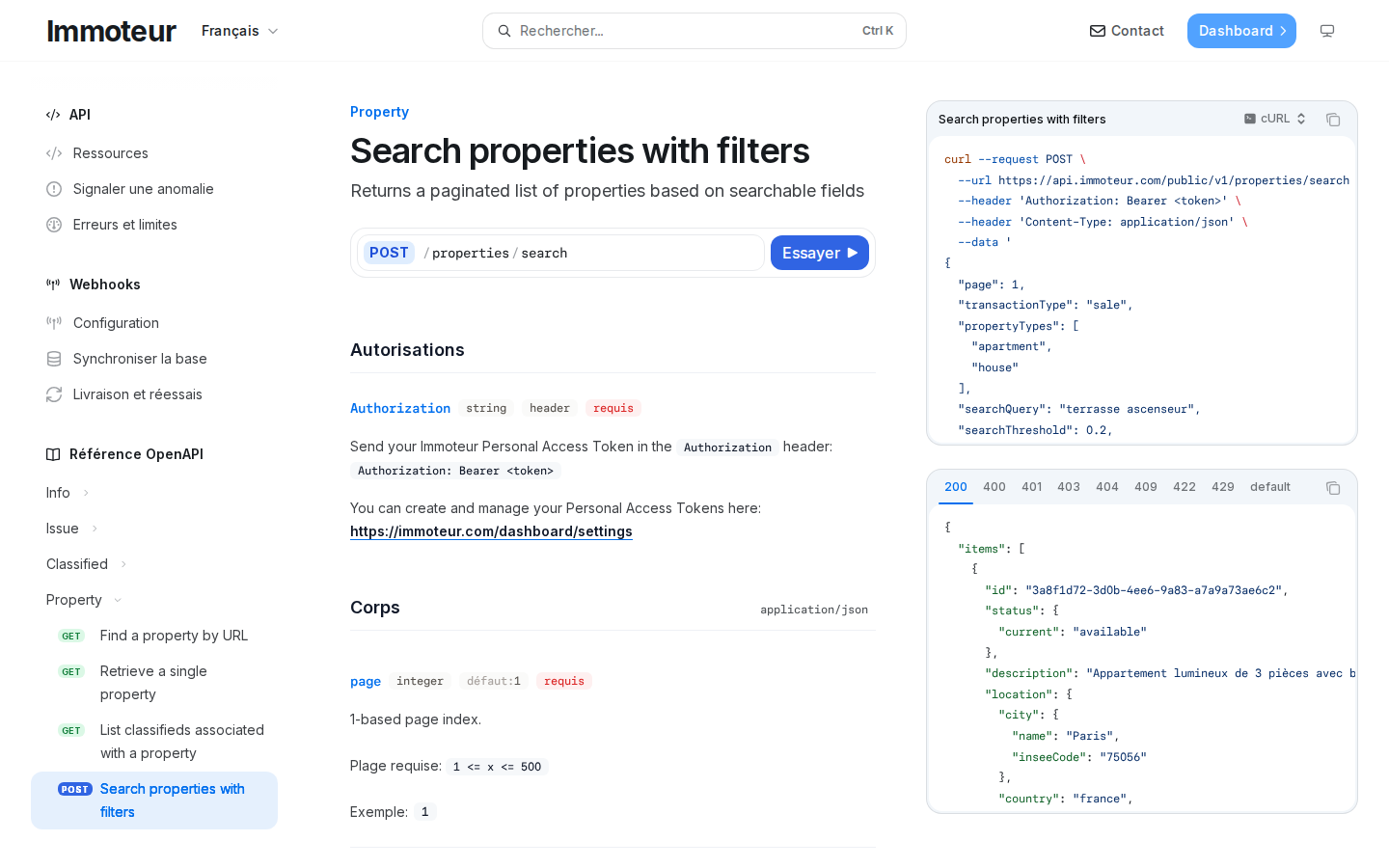
Task: Click the Signaler une anomalie alert icon
Action: 54,189
